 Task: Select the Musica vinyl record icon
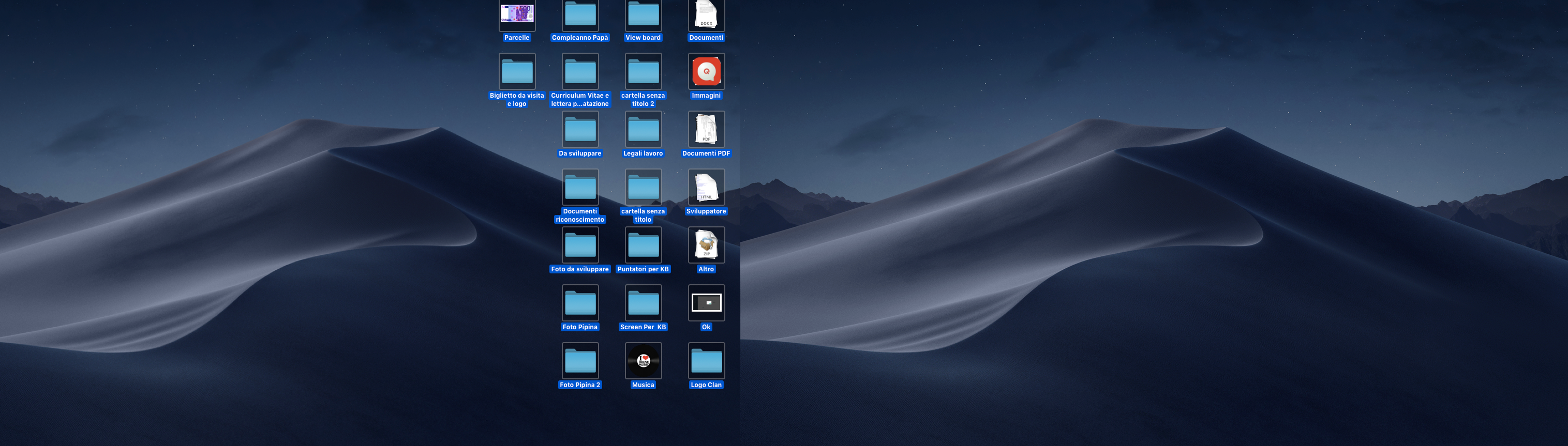pyautogui.click(x=643, y=360)
